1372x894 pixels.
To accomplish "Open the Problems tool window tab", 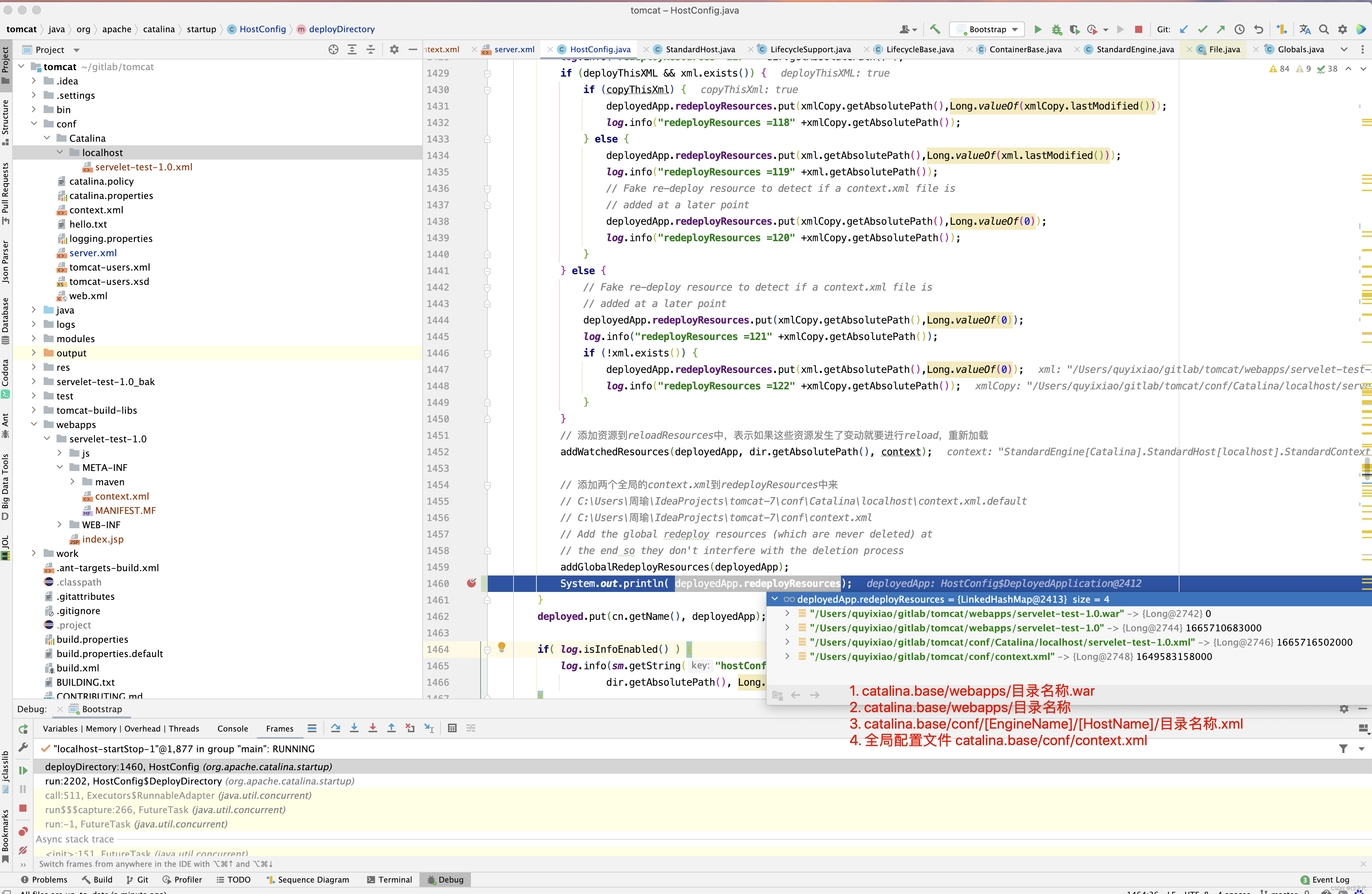I will point(44,880).
